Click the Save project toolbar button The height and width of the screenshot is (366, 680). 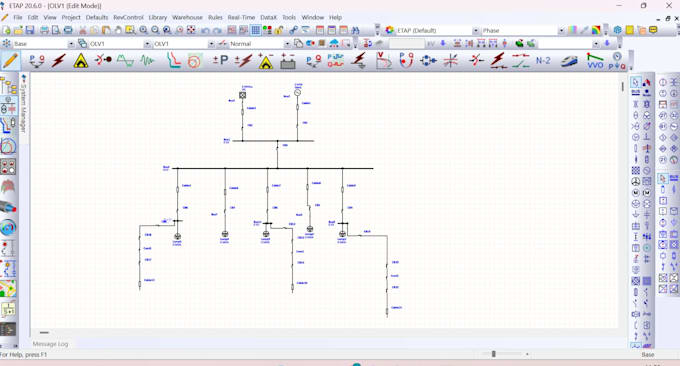[x=30, y=30]
